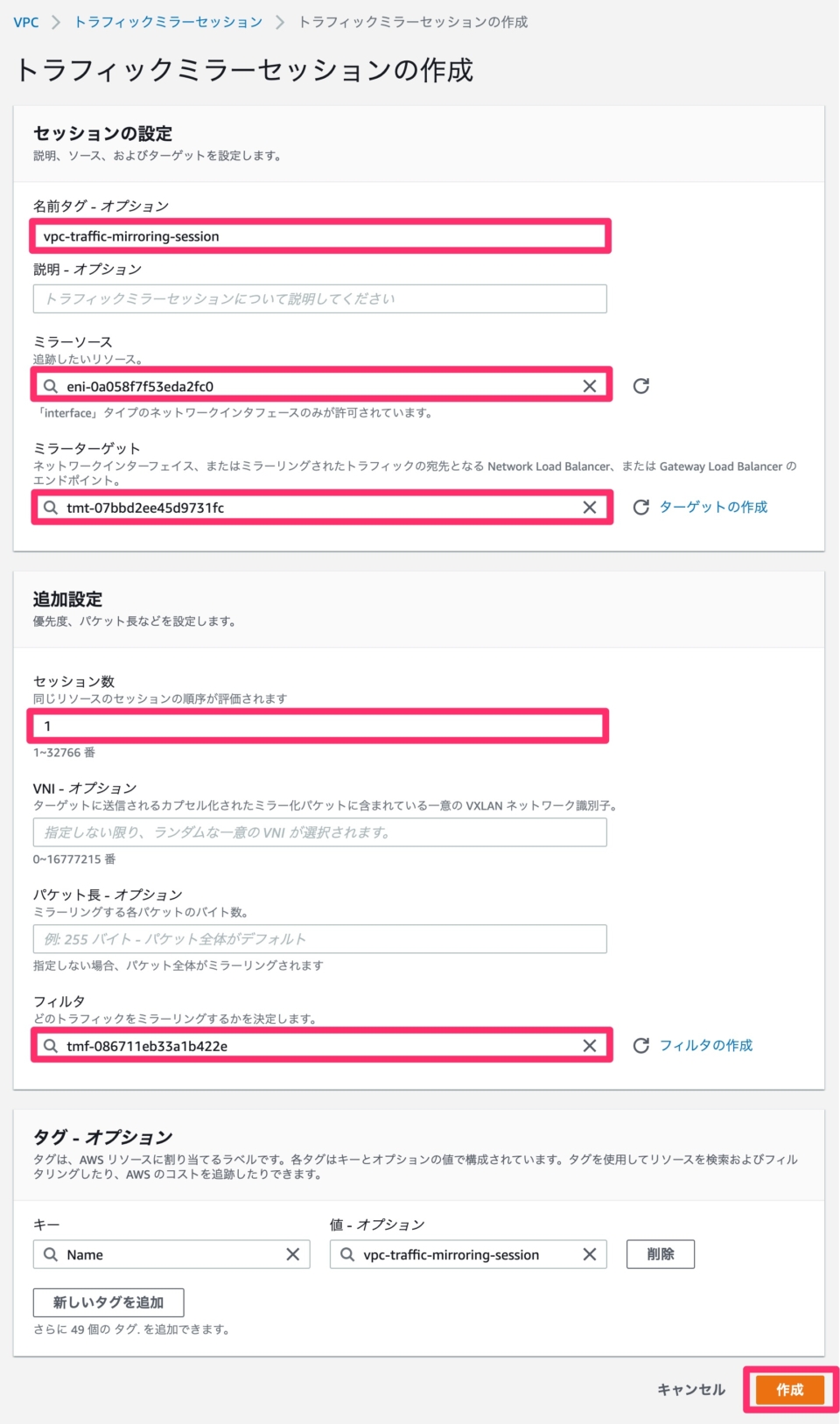
Task: Clear the mirror source field using the X icon
Action: pyautogui.click(x=591, y=385)
